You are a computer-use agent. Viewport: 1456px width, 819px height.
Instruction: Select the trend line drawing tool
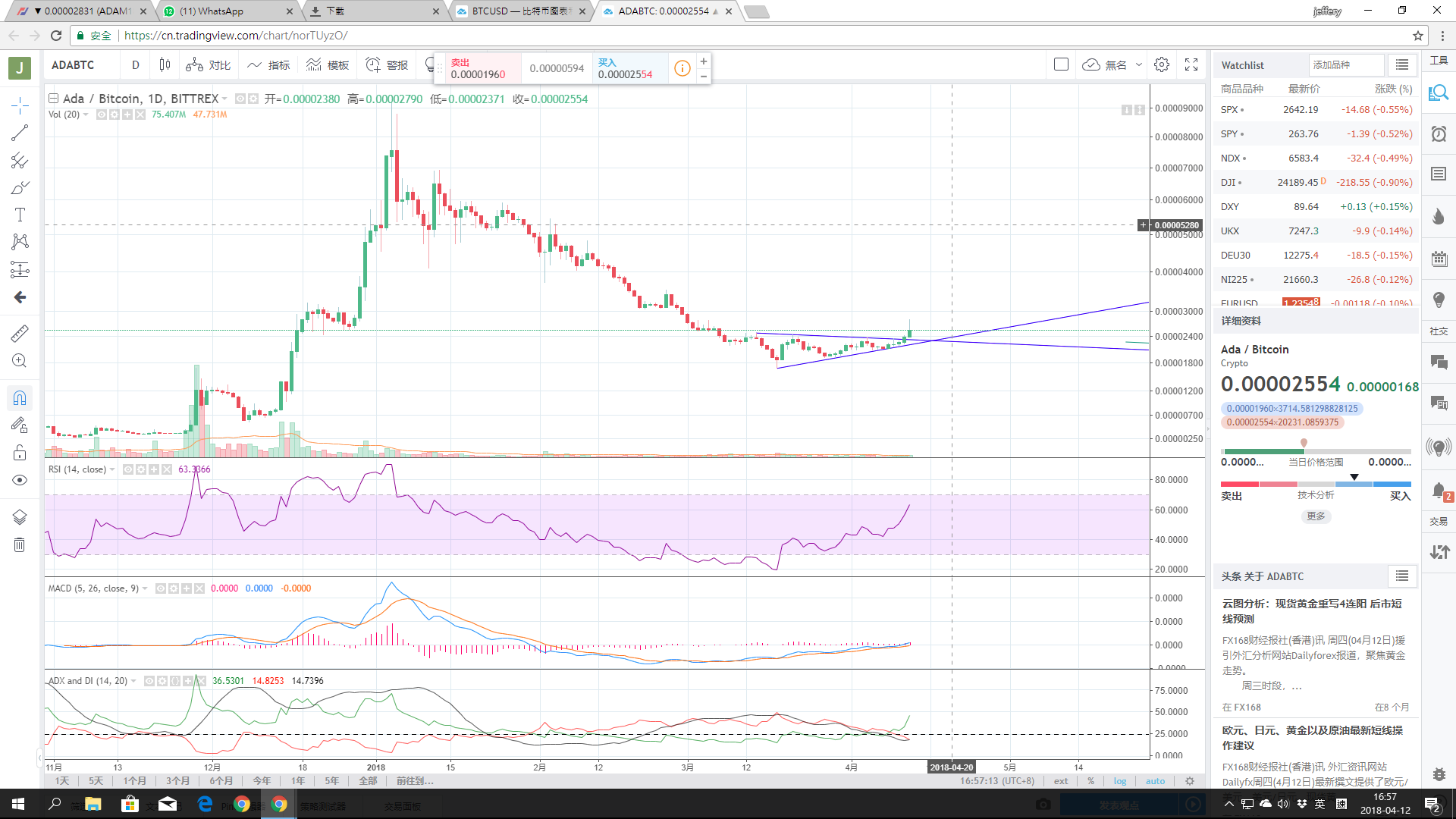click(x=20, y=133)
